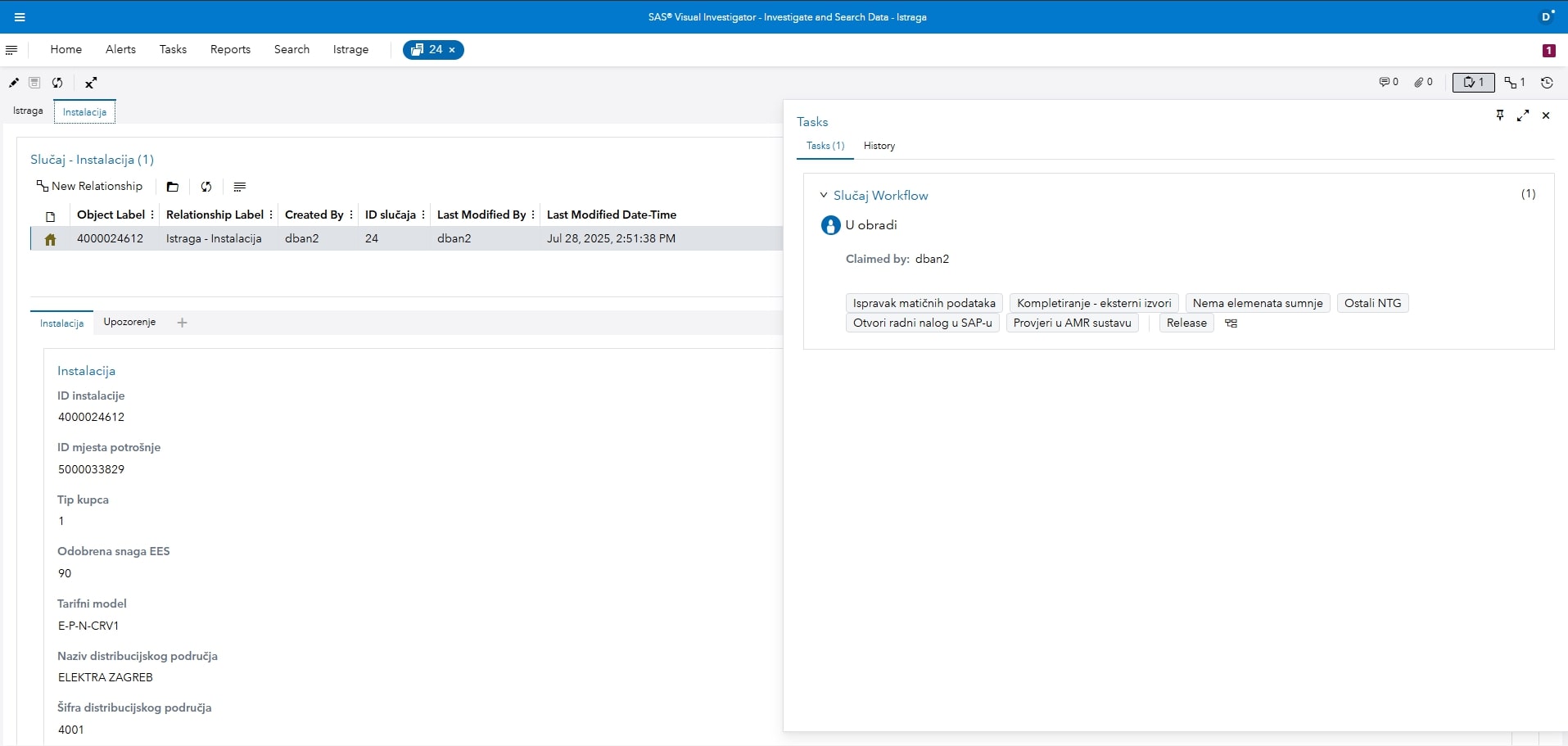Screen dimensions: 1568x746
Task: Pin the Tasks panel
Action: pyautogui.click(x=1500, y=115)
